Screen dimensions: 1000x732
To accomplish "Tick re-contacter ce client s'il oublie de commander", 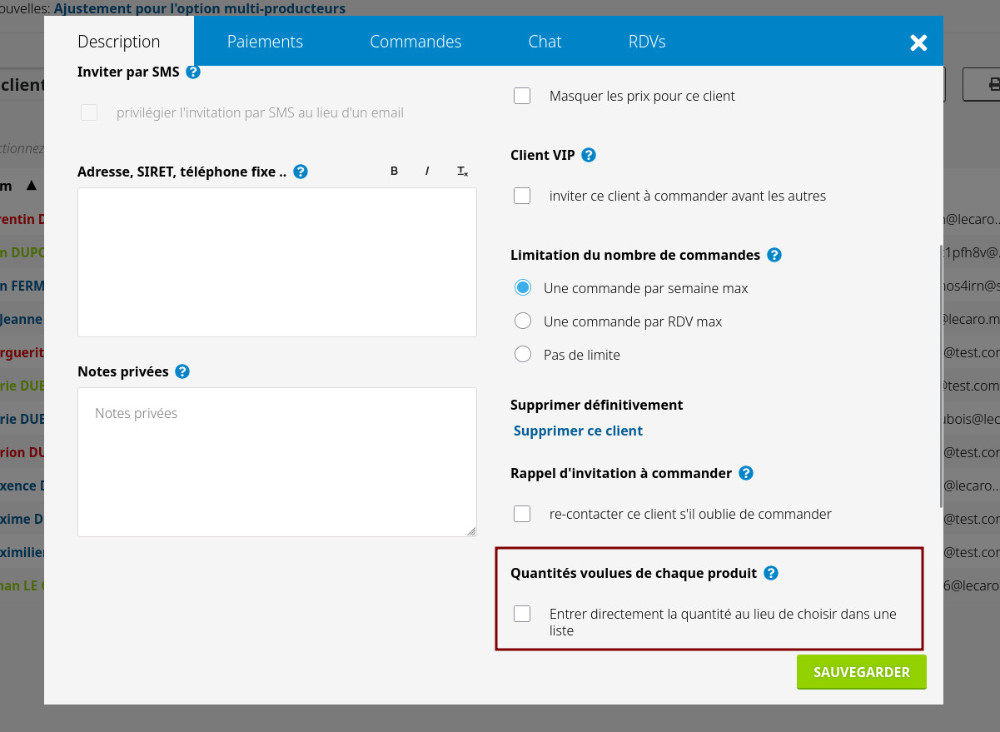I will [522, 514].
